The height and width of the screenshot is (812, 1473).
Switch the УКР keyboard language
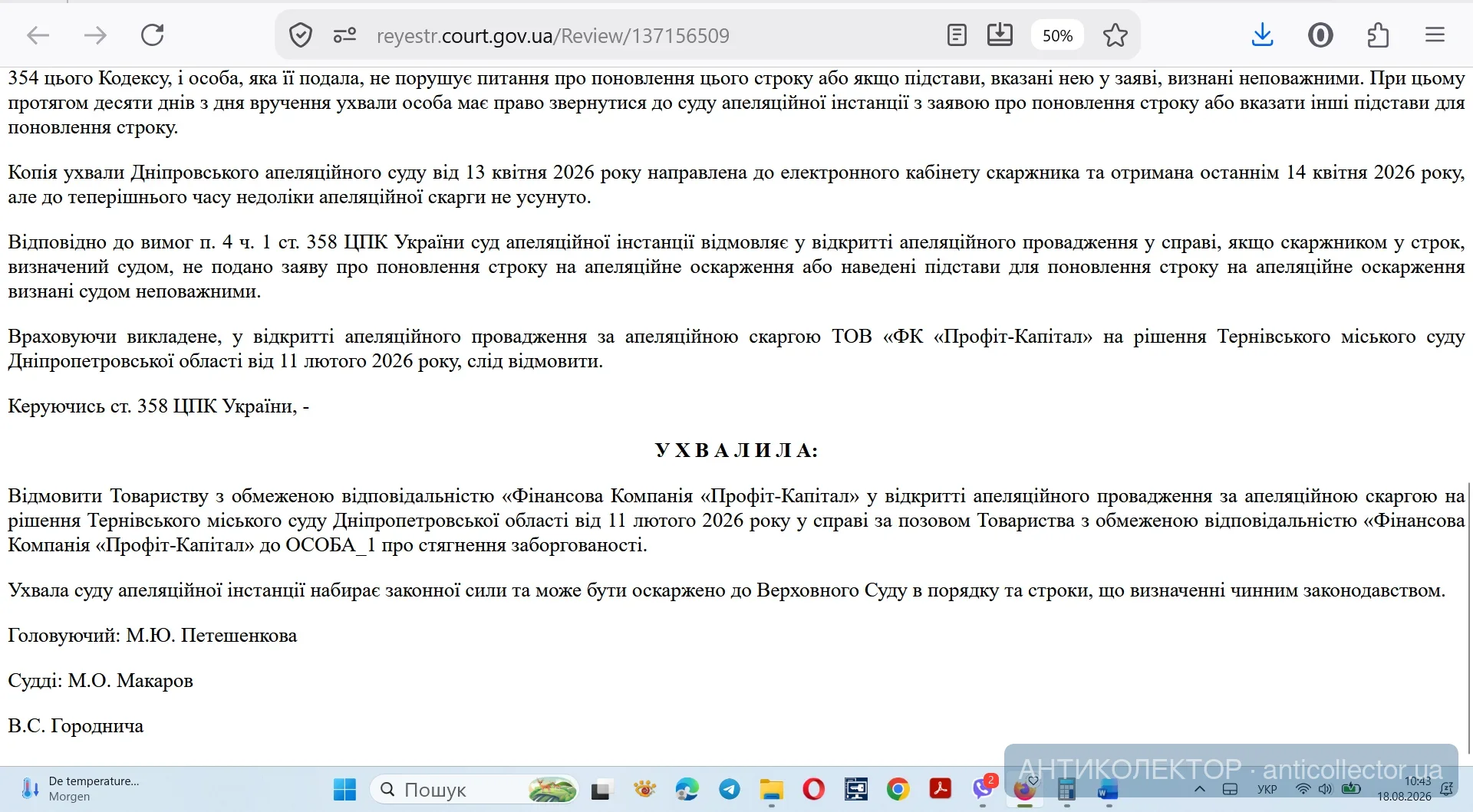[1267, 790]
